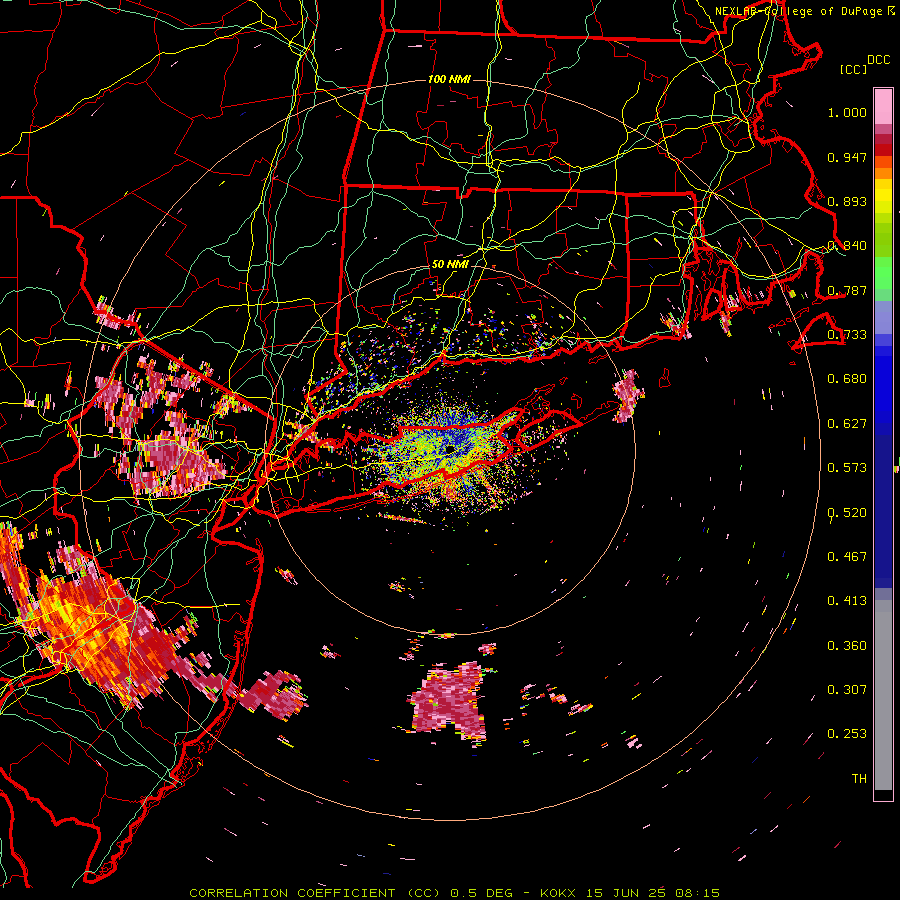Viewport: 900px width, 900px height.
Task: Click the 0.787 scale value
Action: pos(847,290)
